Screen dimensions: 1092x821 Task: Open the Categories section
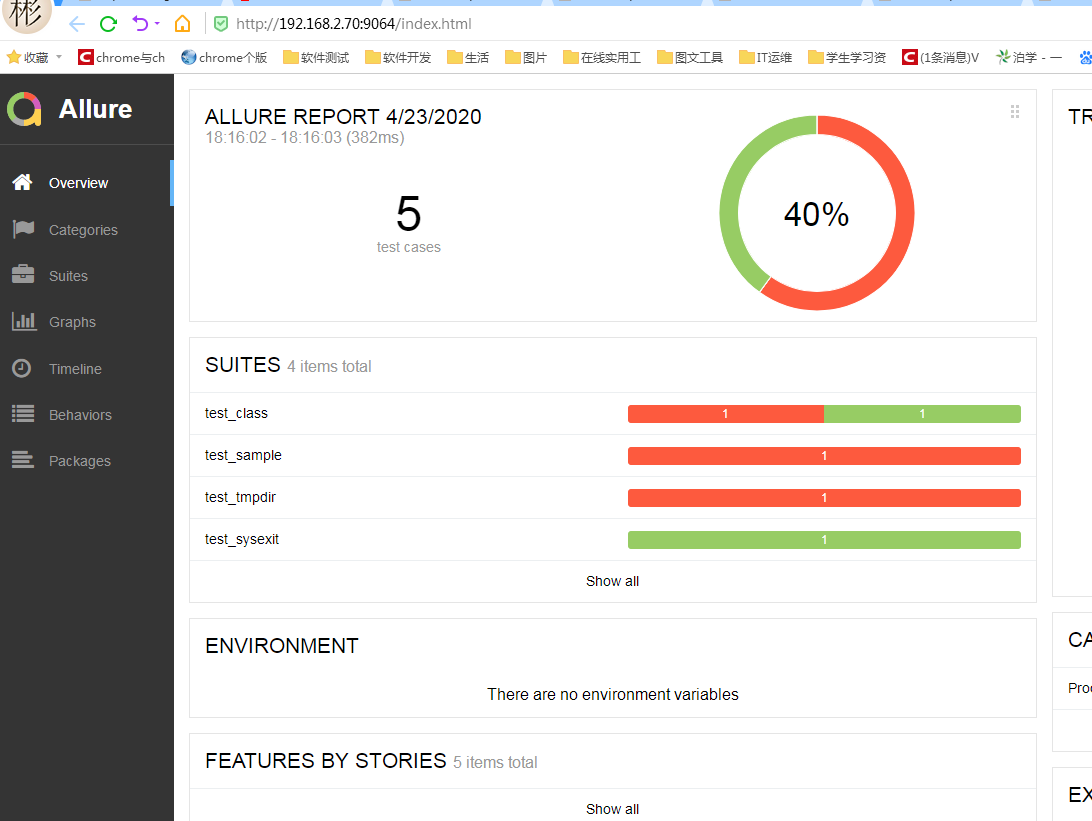86,230
